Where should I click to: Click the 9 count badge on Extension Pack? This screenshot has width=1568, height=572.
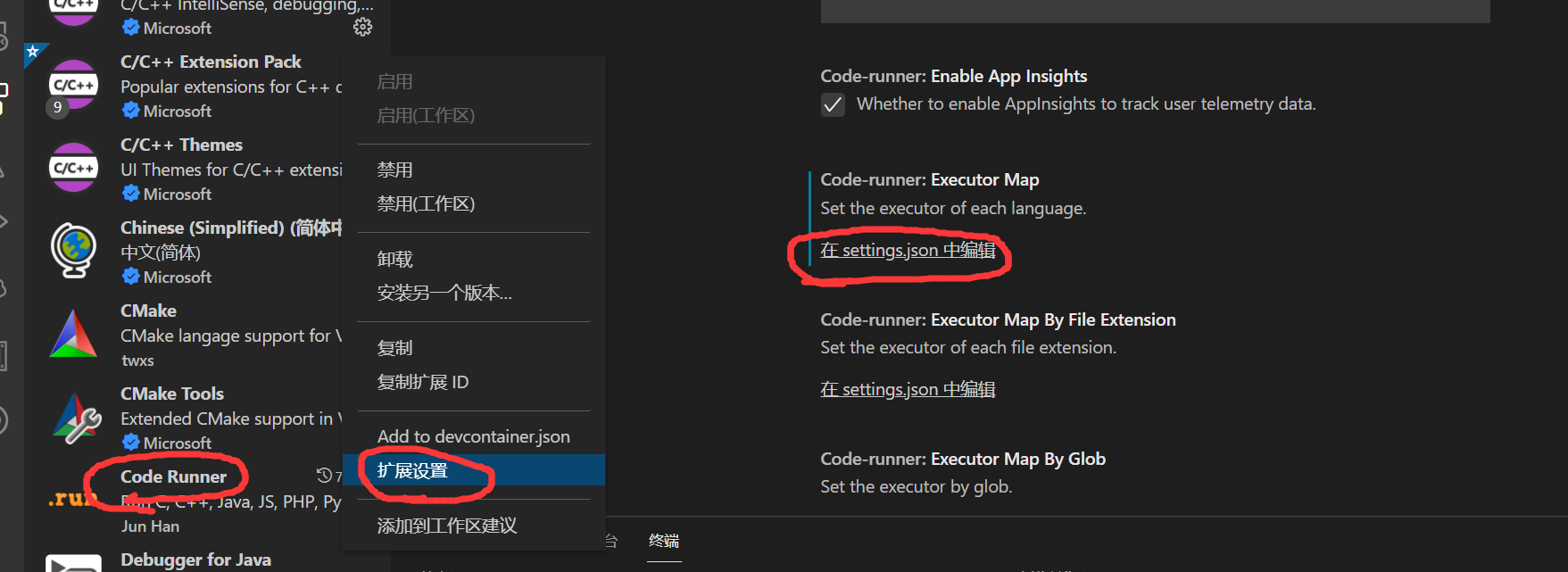tap(57, 107)
